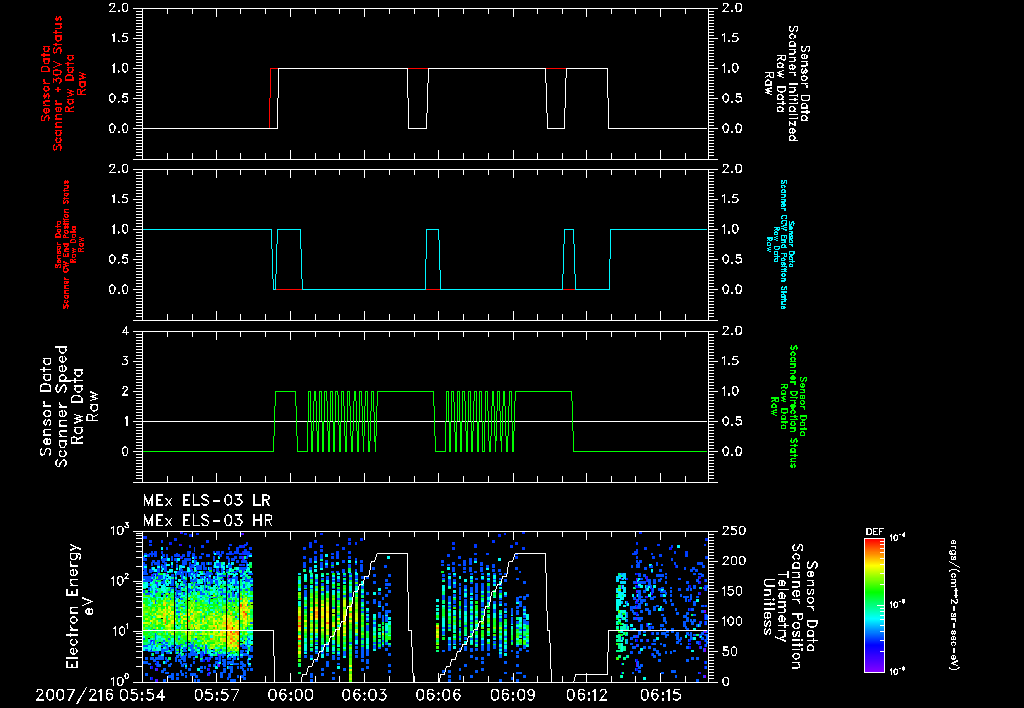
Task: Click the "2007/216 05:54" start time label
Action: pos(100,695)
